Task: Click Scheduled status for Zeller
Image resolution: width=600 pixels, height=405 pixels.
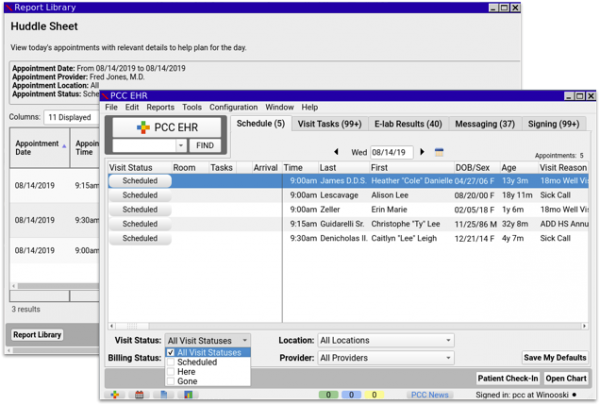Action: 140,209
